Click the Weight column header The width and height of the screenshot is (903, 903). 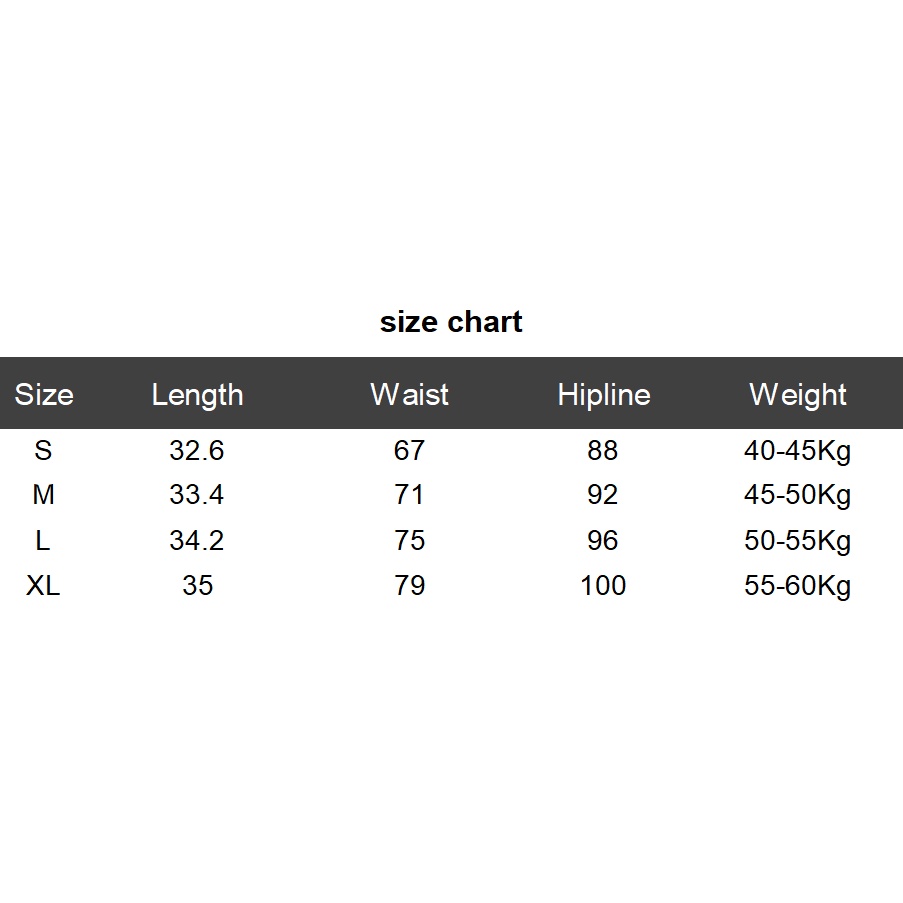click(797, 394)
